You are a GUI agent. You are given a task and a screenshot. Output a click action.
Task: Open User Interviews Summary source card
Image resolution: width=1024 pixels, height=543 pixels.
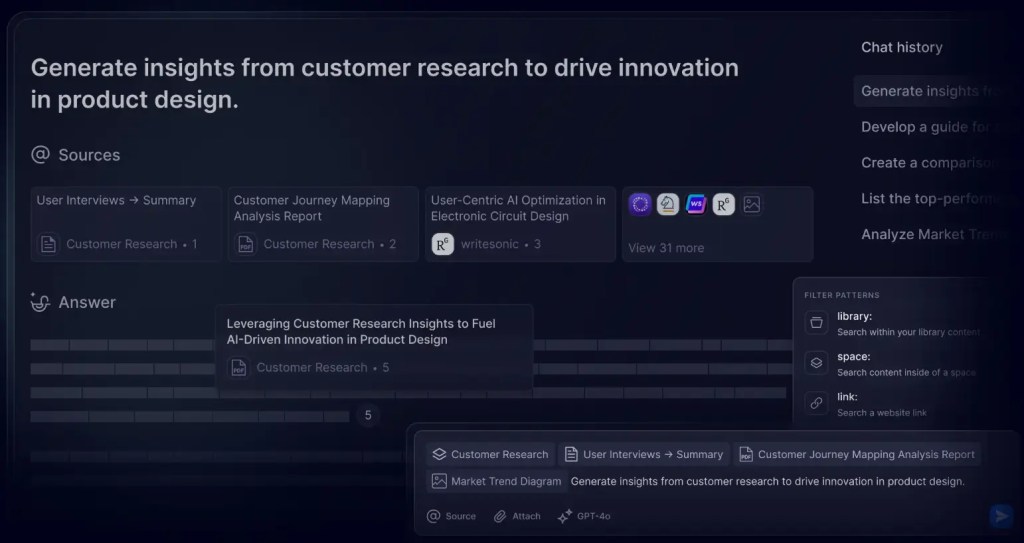(x=126, y=223)
